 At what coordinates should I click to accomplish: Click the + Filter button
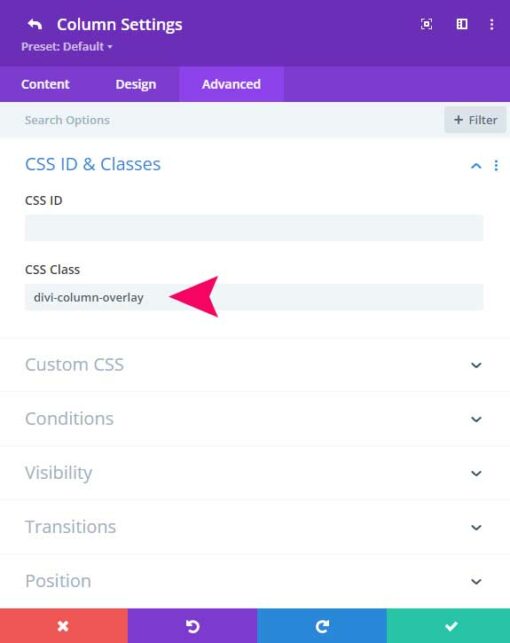tap(475, 120)
